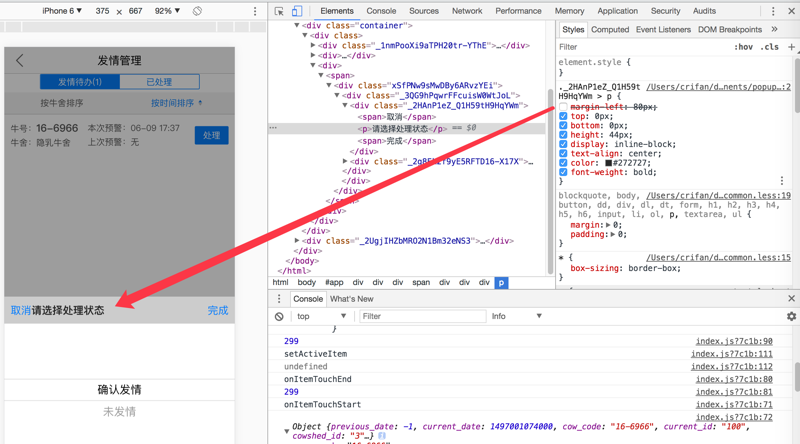Open device toolbar more options dots
Image resolution: width=800 pixels, height=444 pixels.
[255, 11]
